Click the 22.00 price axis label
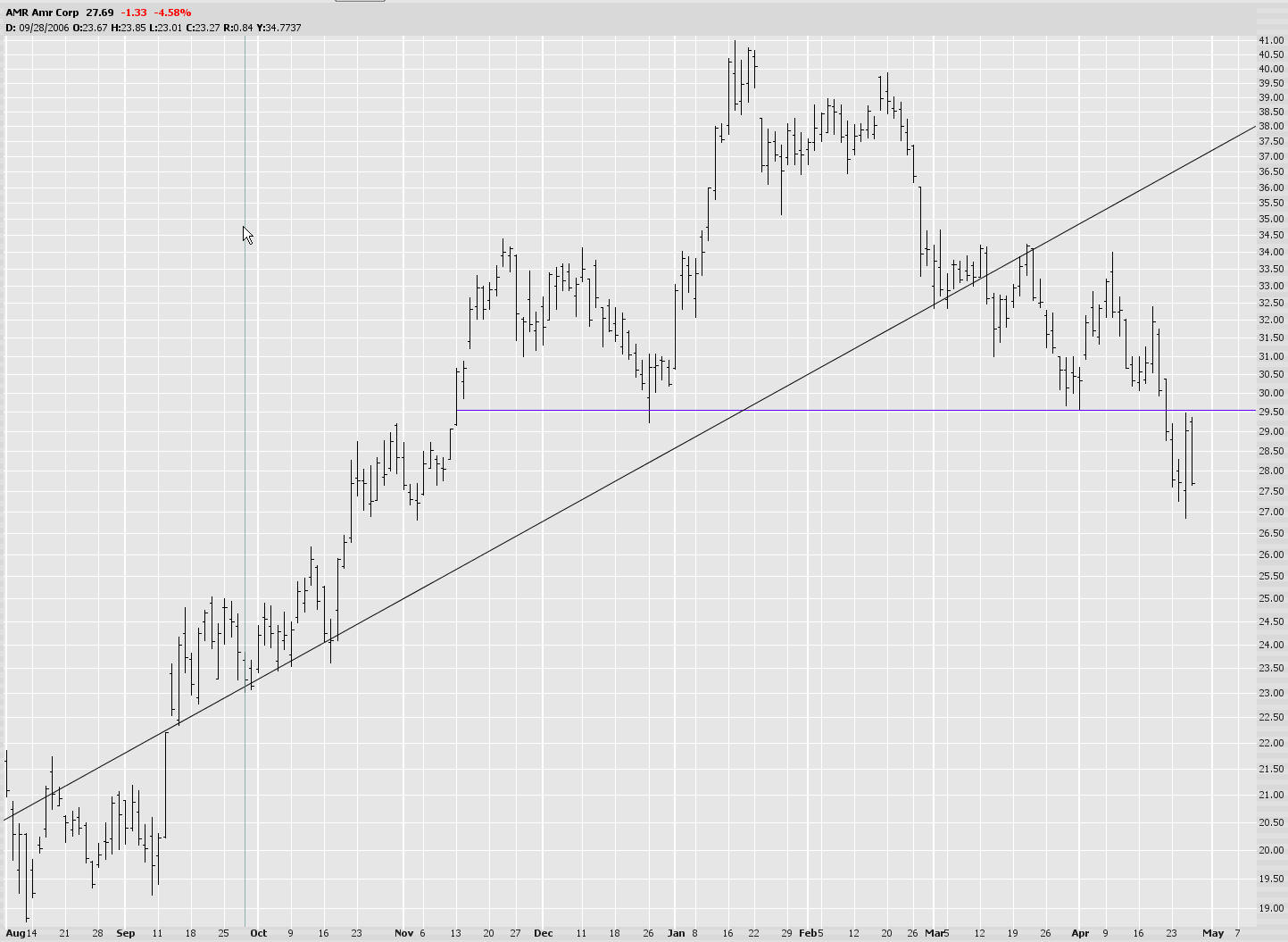The width and height of the screenshot is (1288, 942). 1271,743
